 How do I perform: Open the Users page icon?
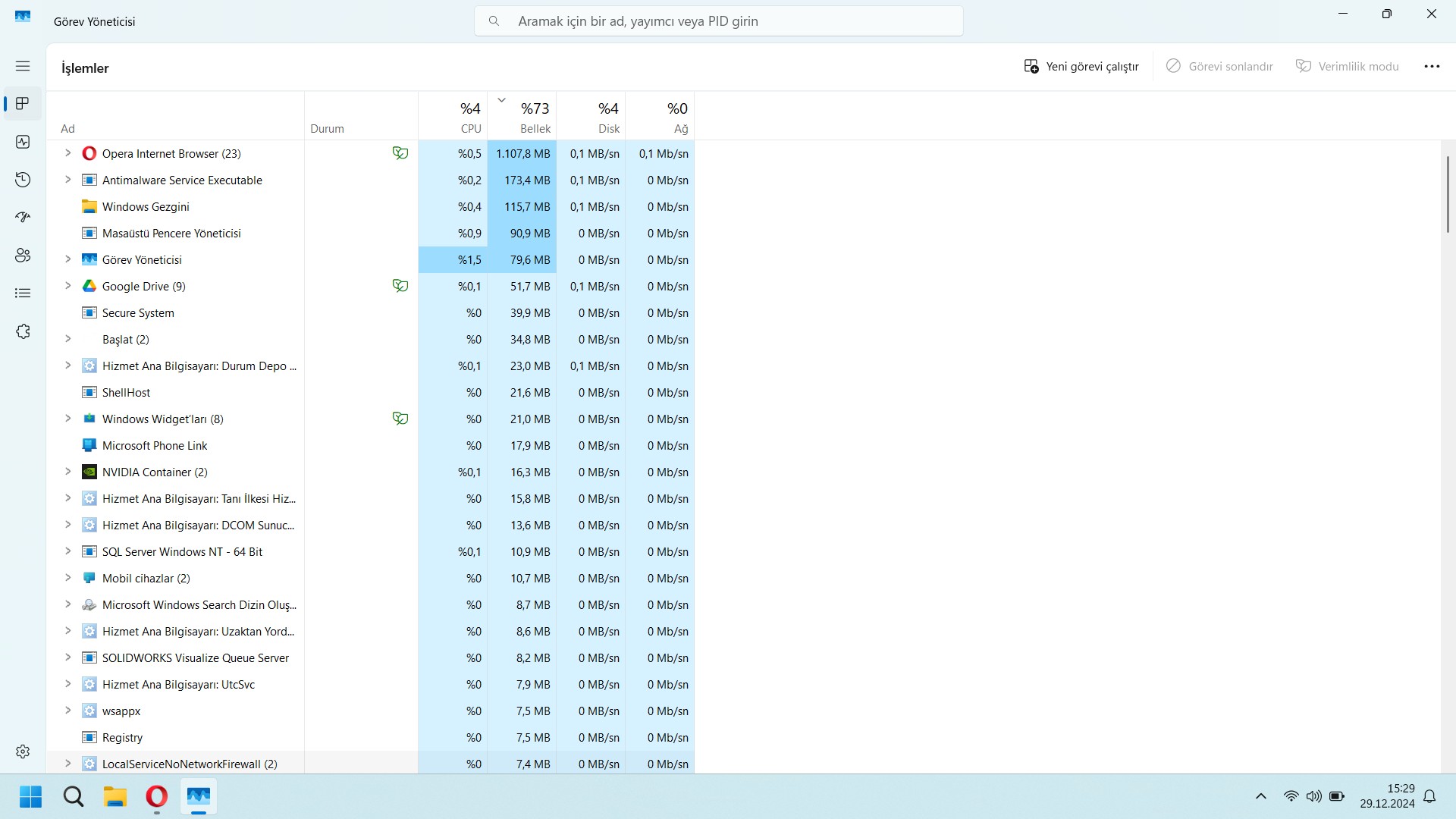coord(23,256)
